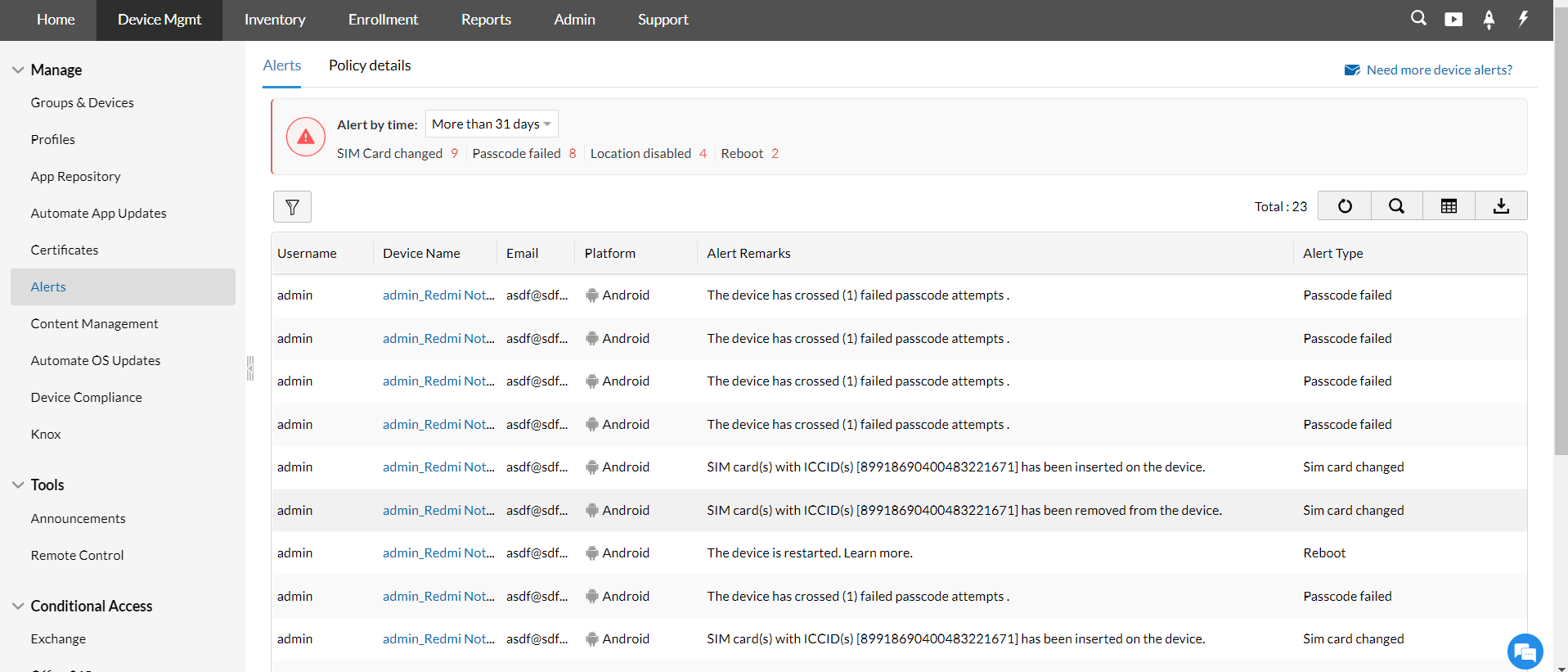The image size is (1568, 672).
Task: Collapse the Manage section
Action: pyautogui.click(x=18, y=70)
